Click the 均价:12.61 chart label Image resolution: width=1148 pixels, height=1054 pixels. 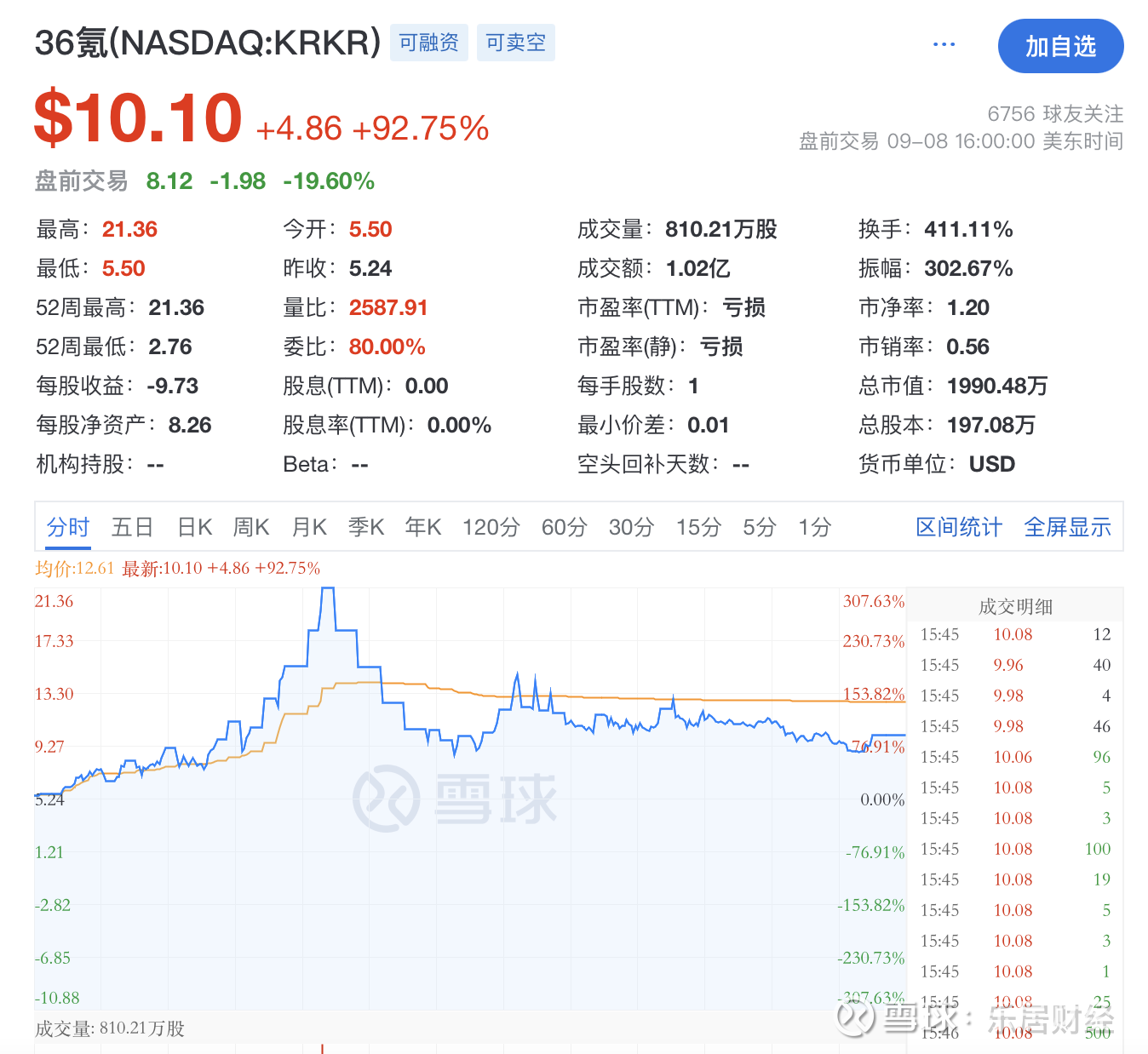click(75, 568)
